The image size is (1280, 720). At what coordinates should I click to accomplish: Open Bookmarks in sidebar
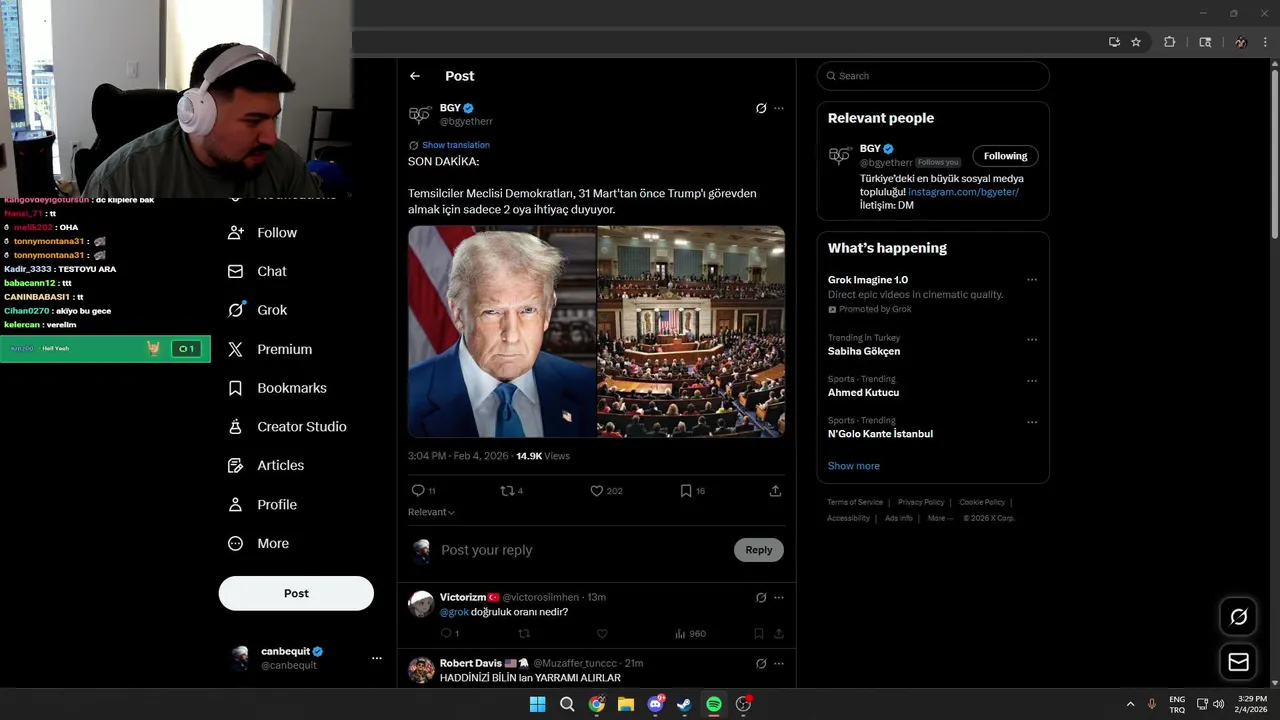click(278, 388)
